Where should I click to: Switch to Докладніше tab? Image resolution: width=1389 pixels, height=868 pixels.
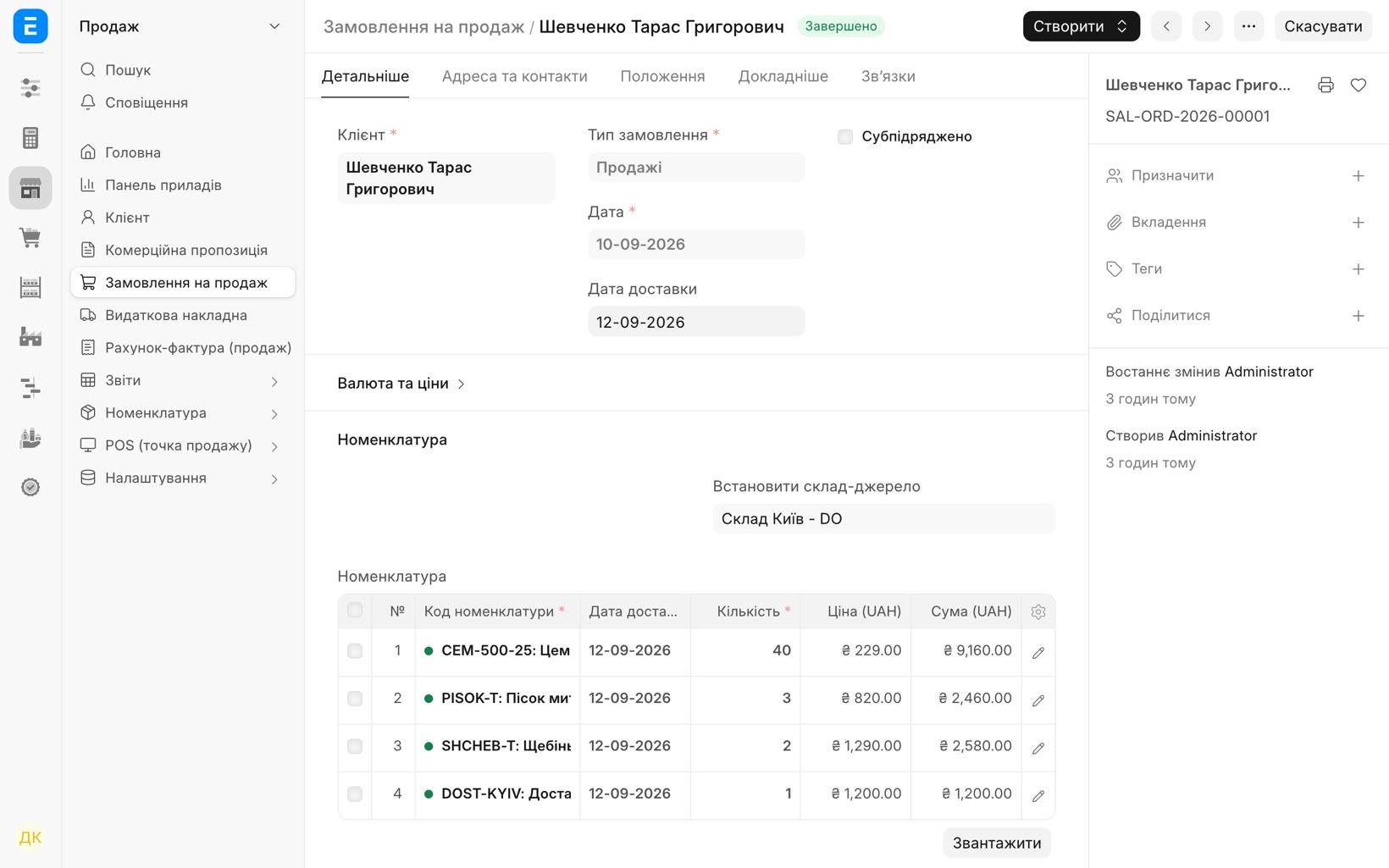pos(783,76)
